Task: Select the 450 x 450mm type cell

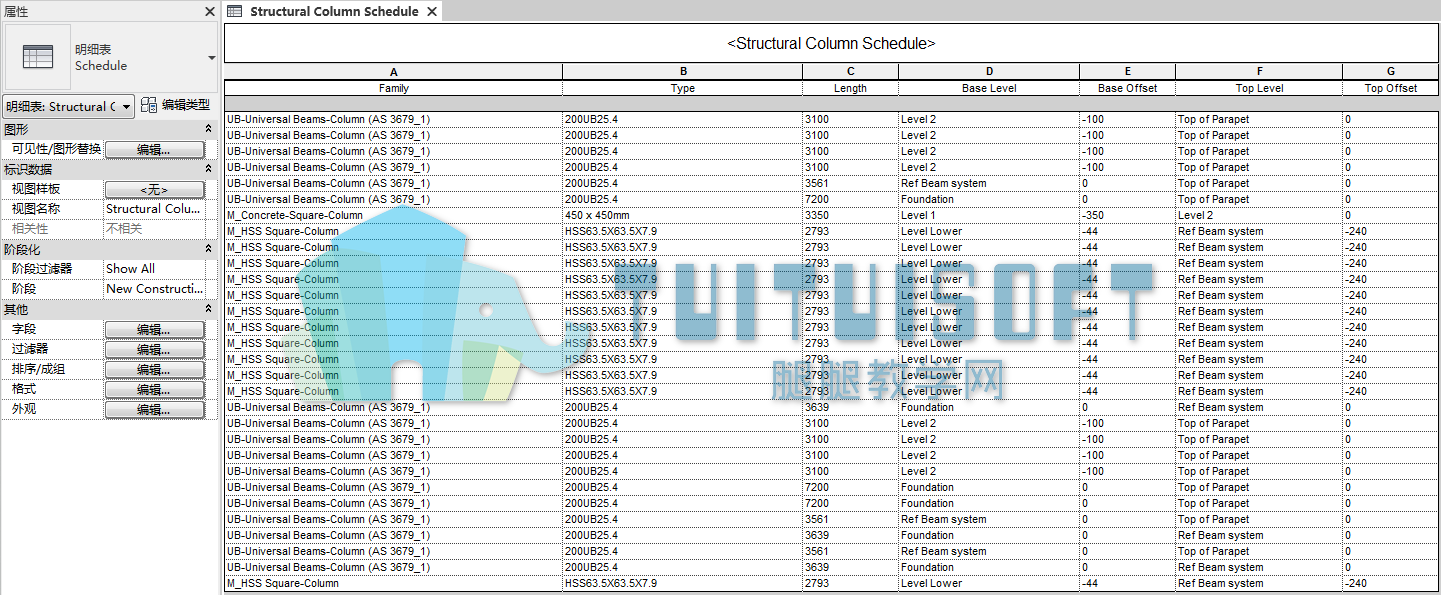Action: (683, 215)
